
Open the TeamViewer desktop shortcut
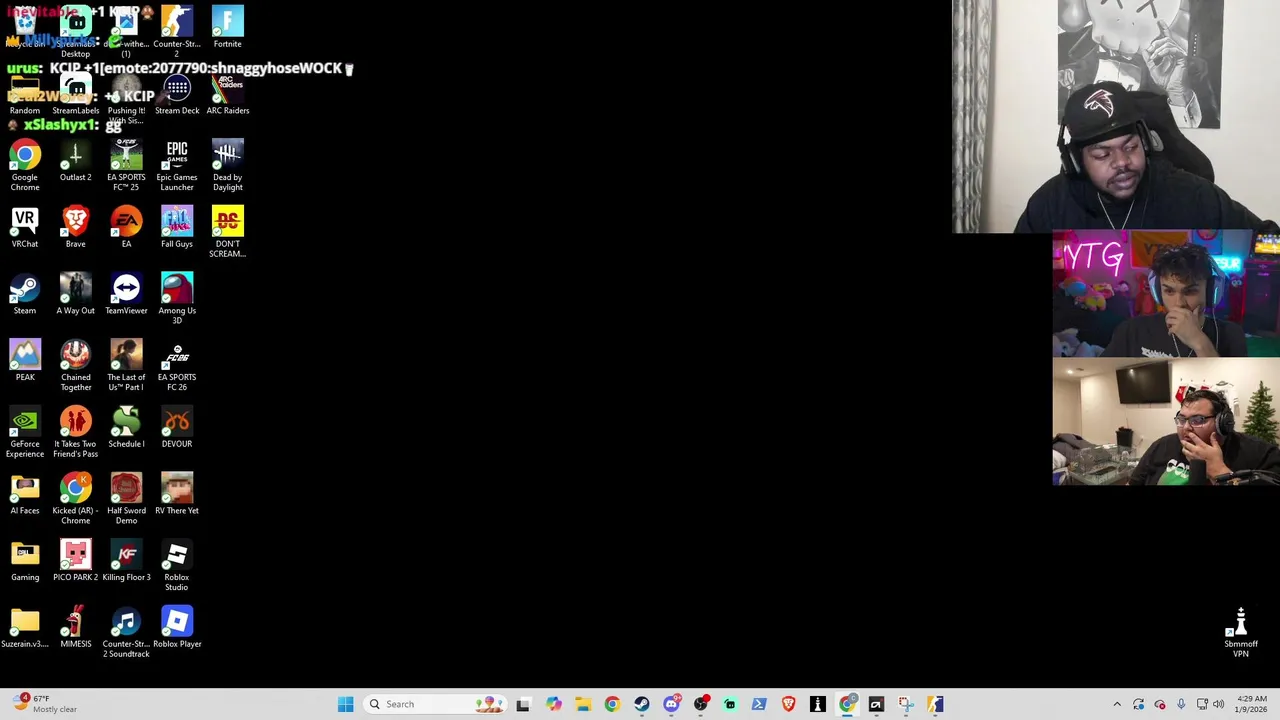tap(126, 295)
